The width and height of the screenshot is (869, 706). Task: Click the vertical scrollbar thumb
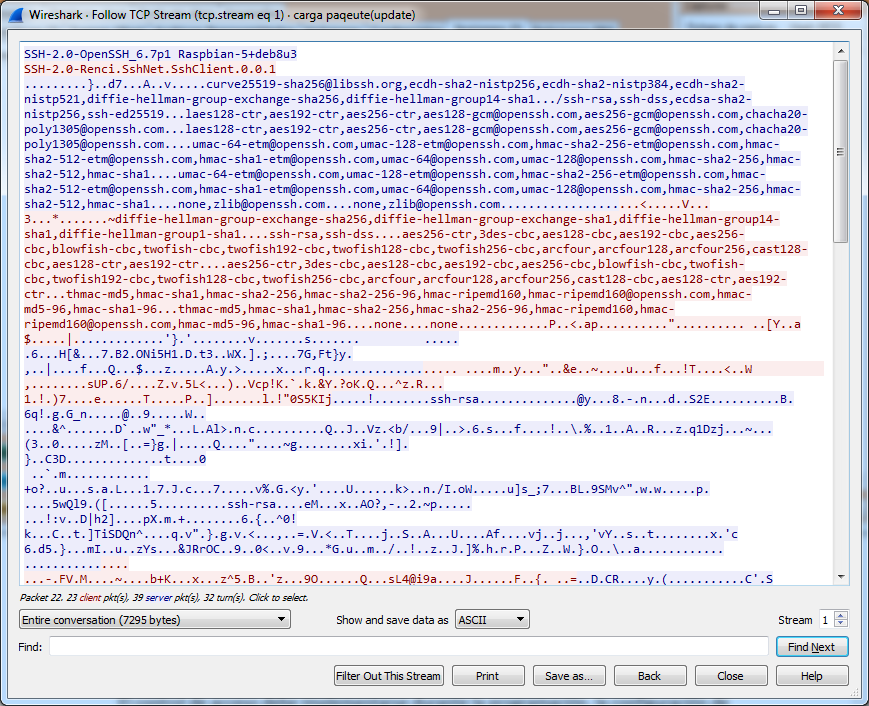840,150
